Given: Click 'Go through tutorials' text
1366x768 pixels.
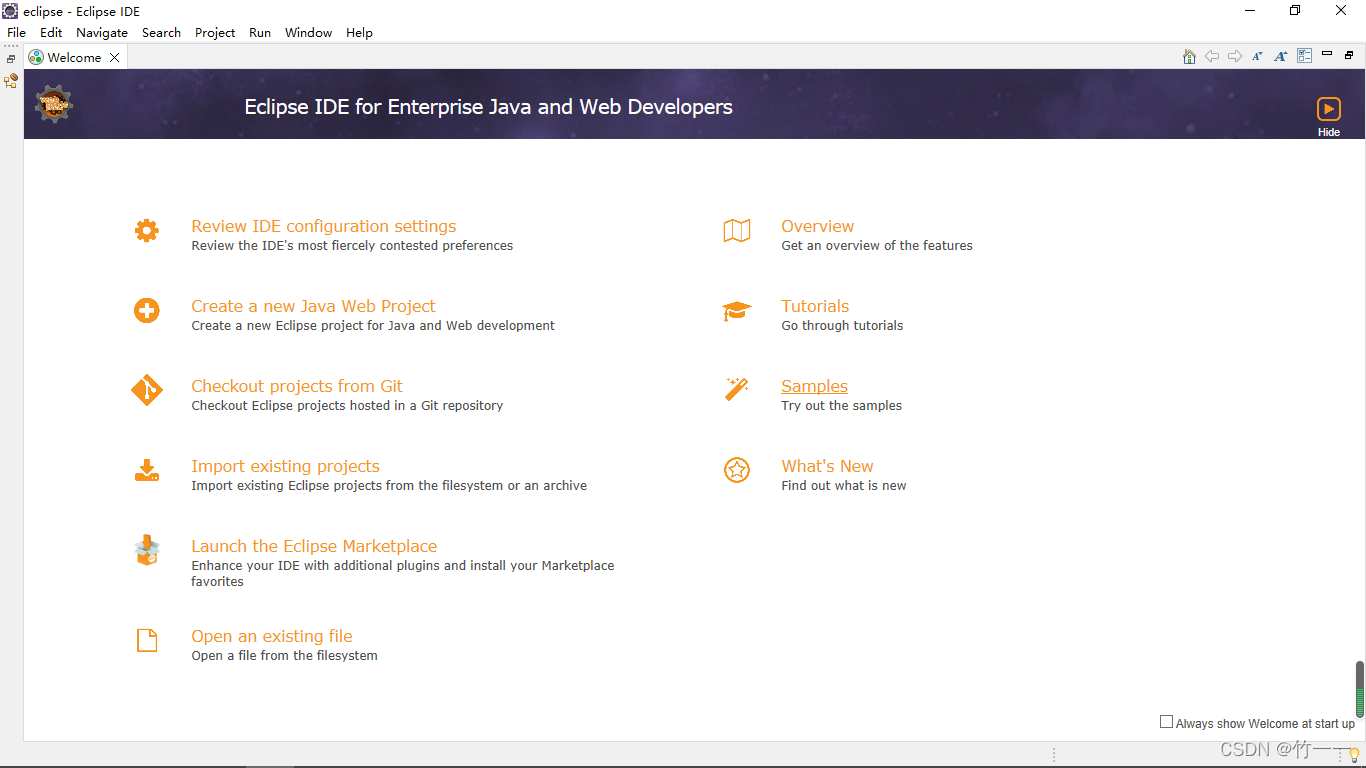Looking at the screenshot, I should coord(842,325).
